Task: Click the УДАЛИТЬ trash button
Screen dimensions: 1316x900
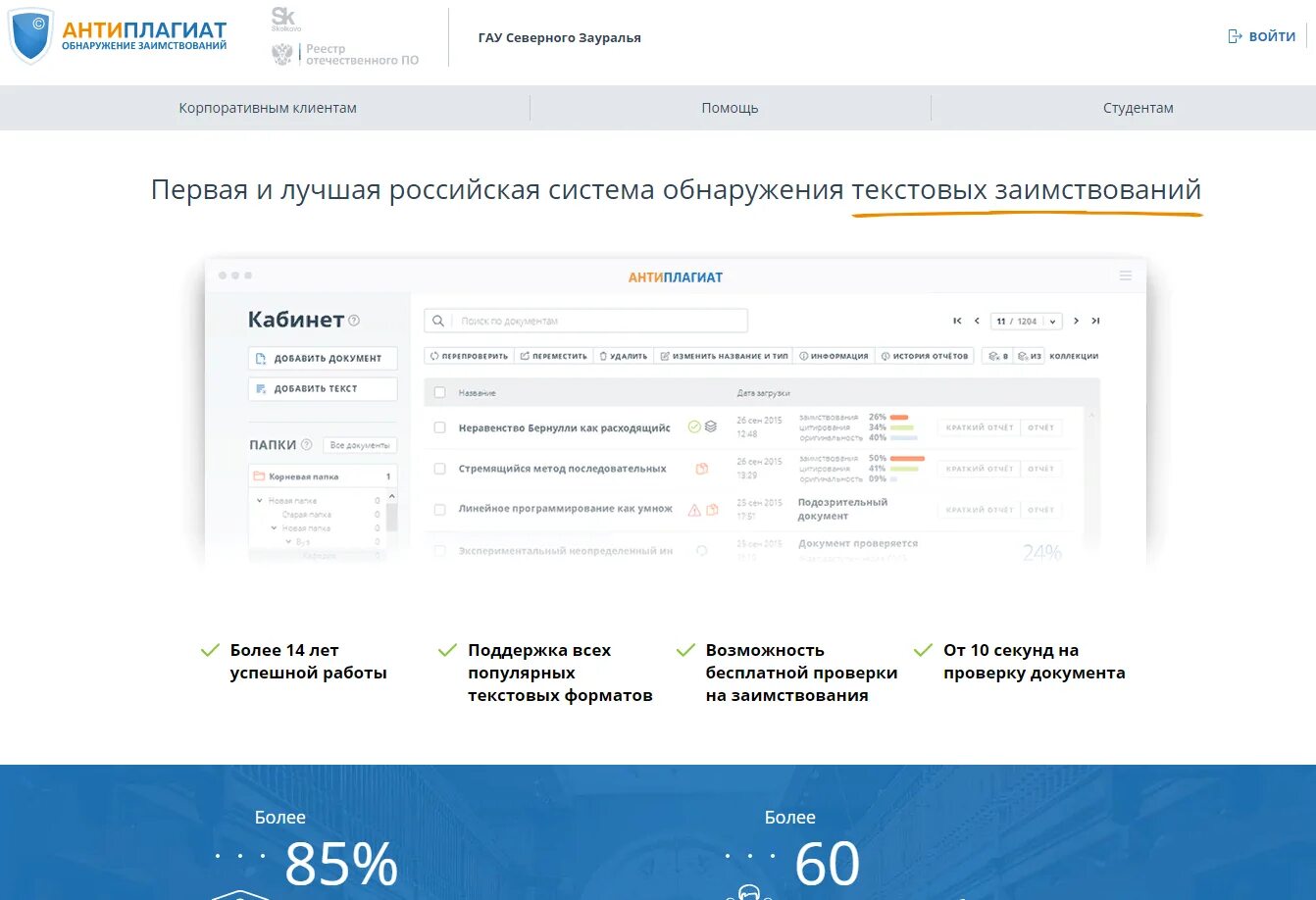Action: pos(624,356)
